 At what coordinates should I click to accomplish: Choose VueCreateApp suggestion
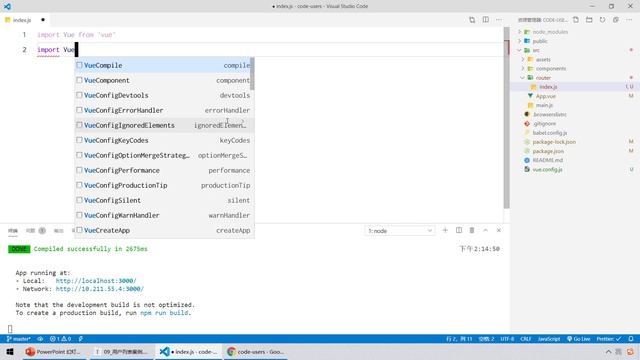coord(163,230)
